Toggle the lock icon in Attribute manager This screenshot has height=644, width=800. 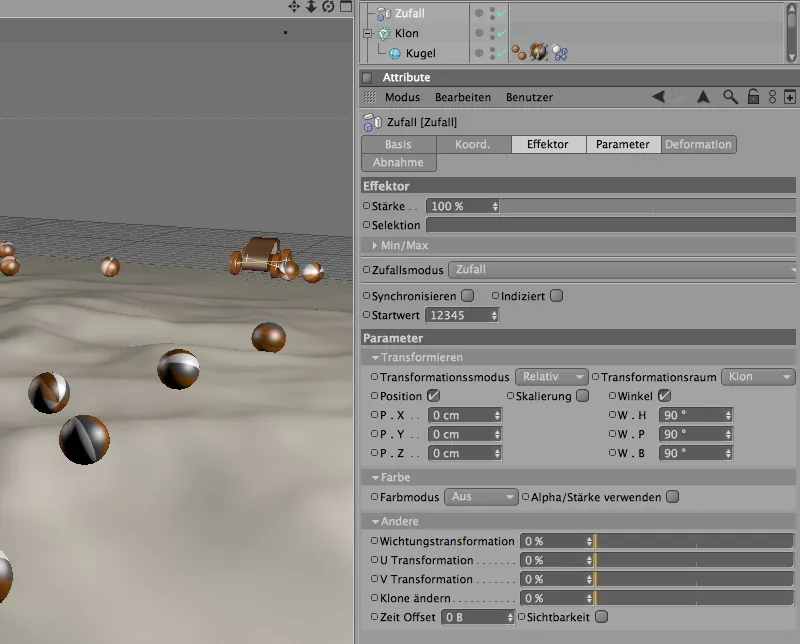pyautogui.click(x=753, y=97)
